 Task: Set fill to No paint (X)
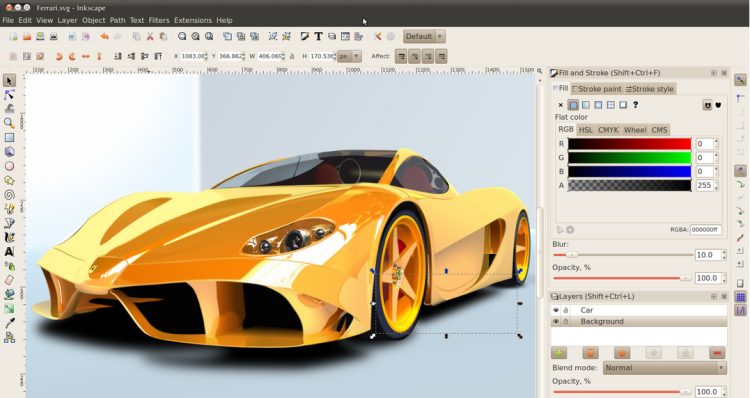(561, 105)
